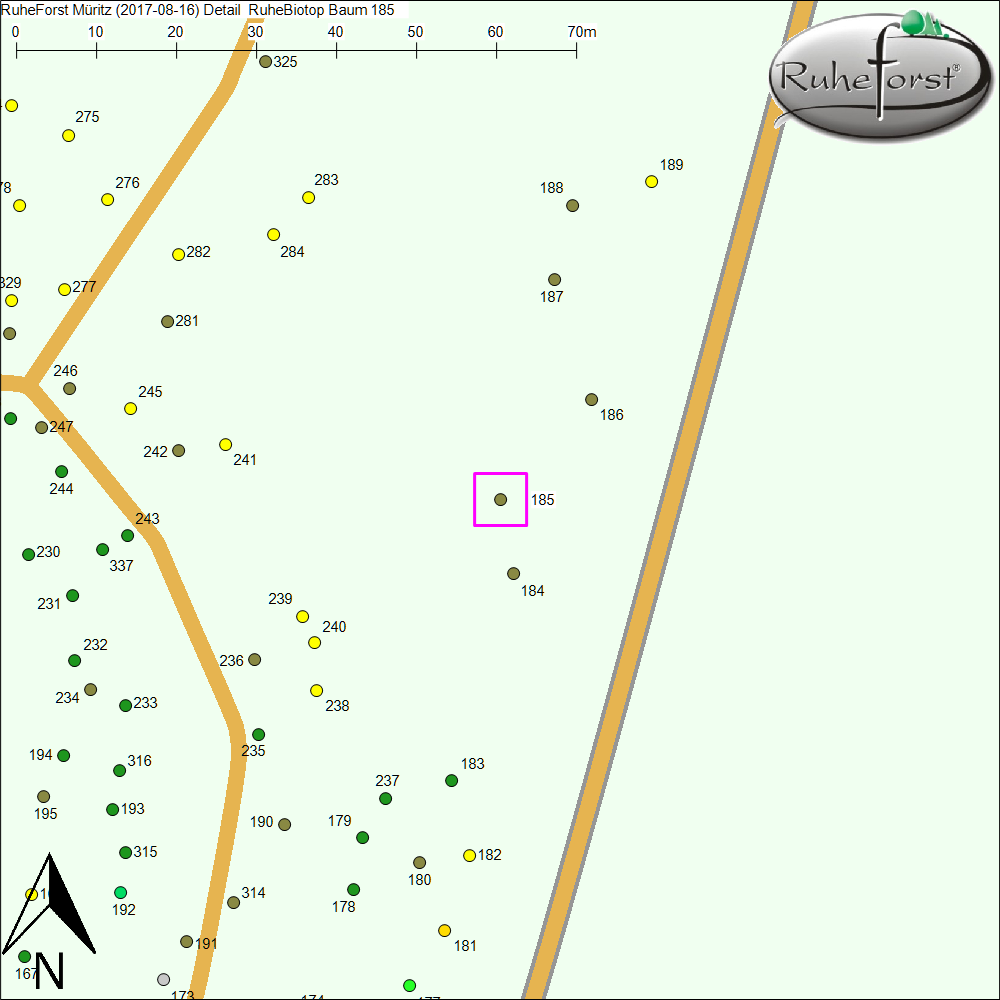Select tree marker 184 below the highlight
Screen dimensions: 1000x1000
513,574
